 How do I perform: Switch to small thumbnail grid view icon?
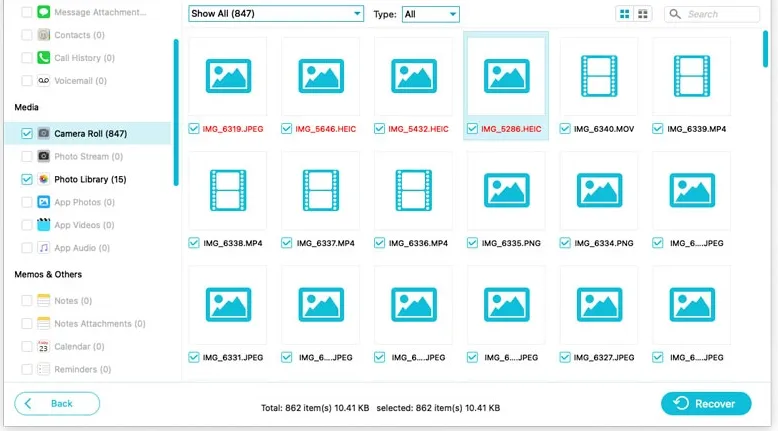coord(643,14)
